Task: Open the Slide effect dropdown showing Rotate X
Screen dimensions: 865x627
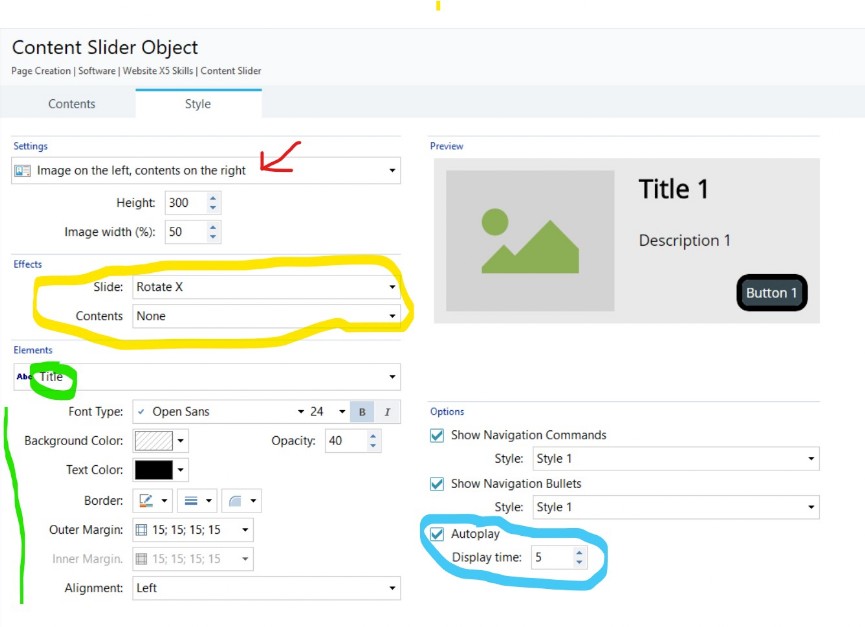Action: tap(266, 287)
